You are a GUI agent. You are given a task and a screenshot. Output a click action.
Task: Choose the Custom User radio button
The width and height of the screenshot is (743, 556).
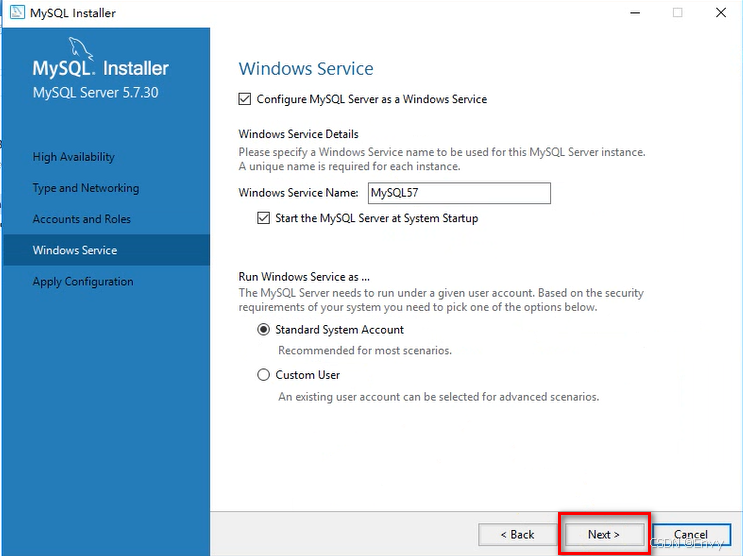coord(263,375)
